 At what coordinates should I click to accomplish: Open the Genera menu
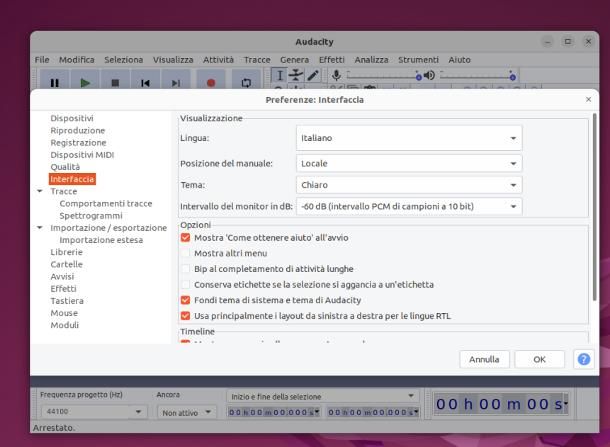pyautogui.click(x=294, y=60)
